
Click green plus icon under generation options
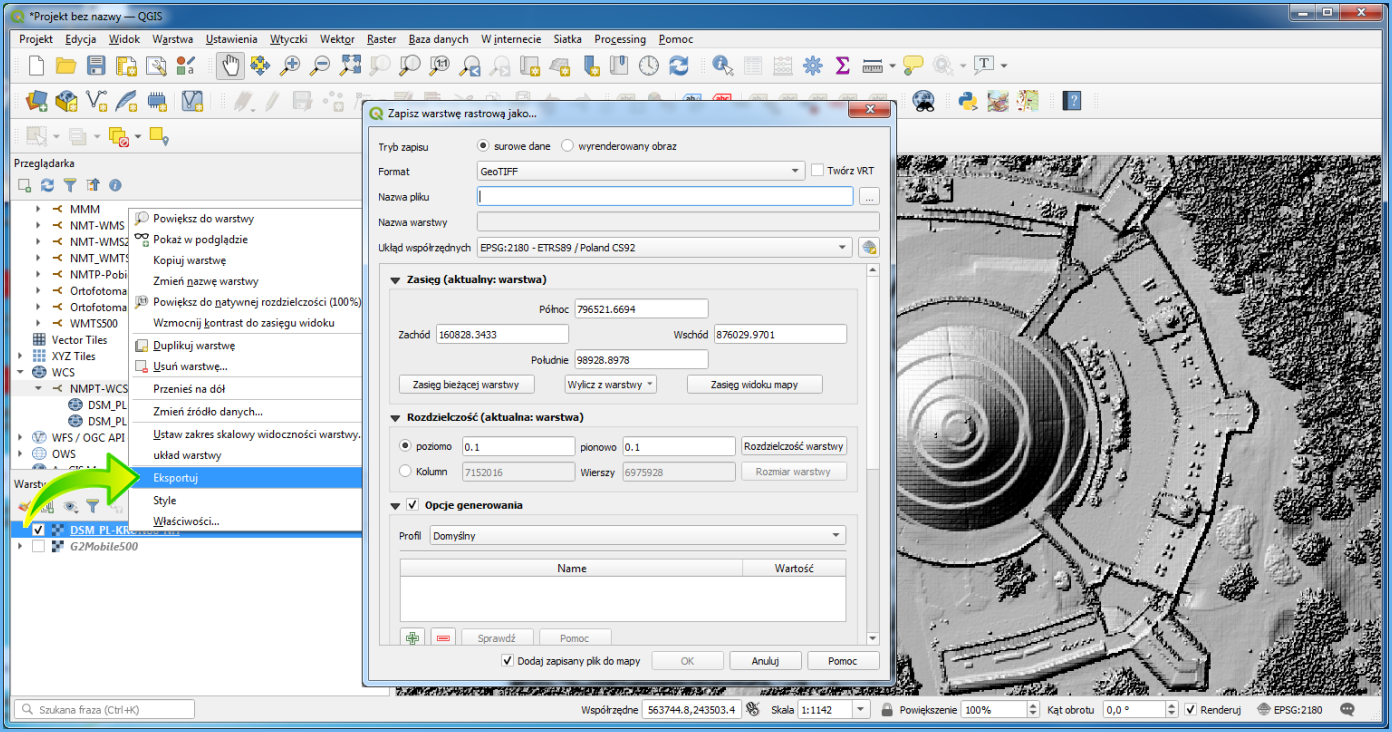(412, 638)
